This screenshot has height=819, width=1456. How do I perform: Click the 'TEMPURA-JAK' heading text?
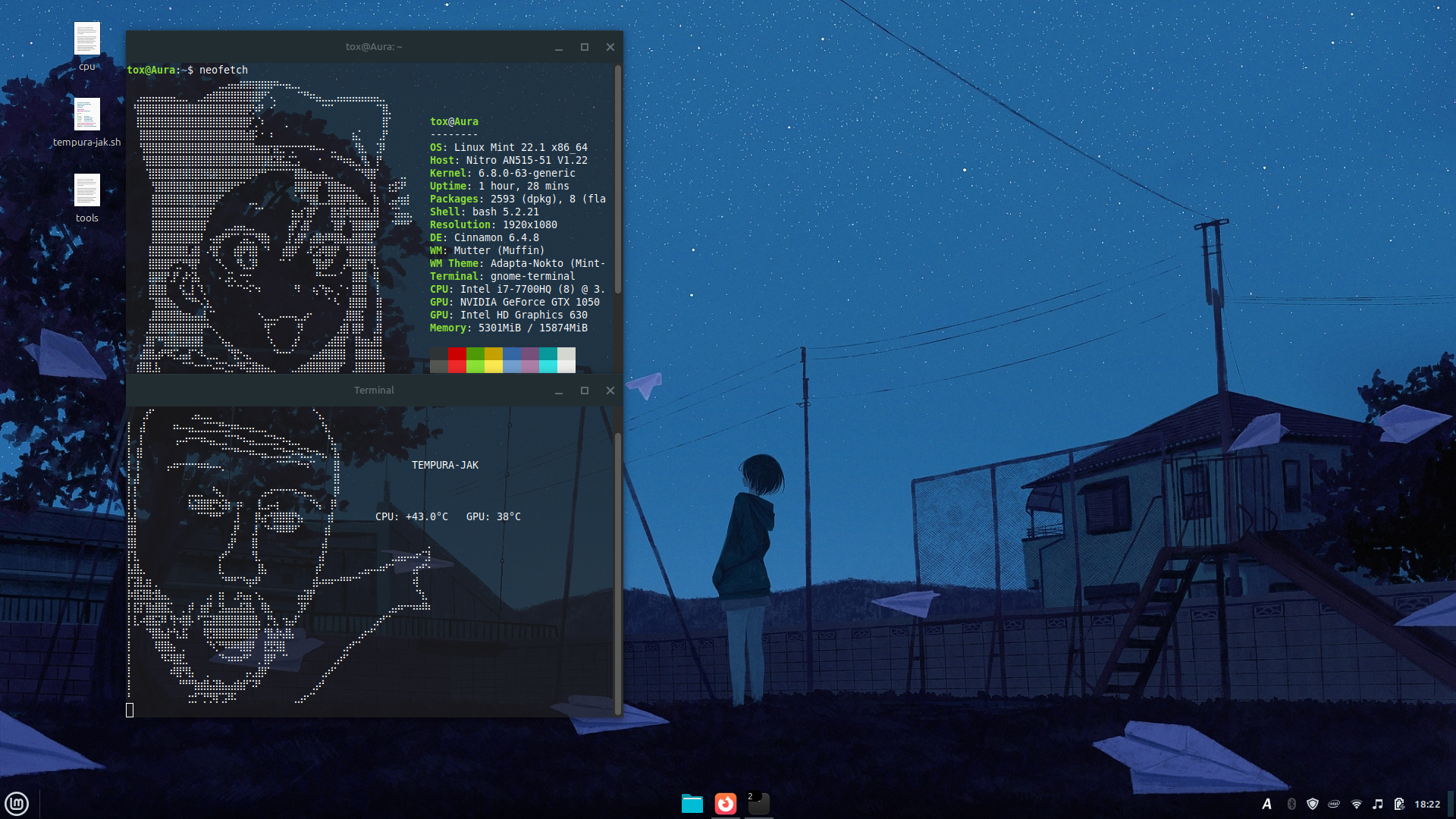click(x=445, y=465)
